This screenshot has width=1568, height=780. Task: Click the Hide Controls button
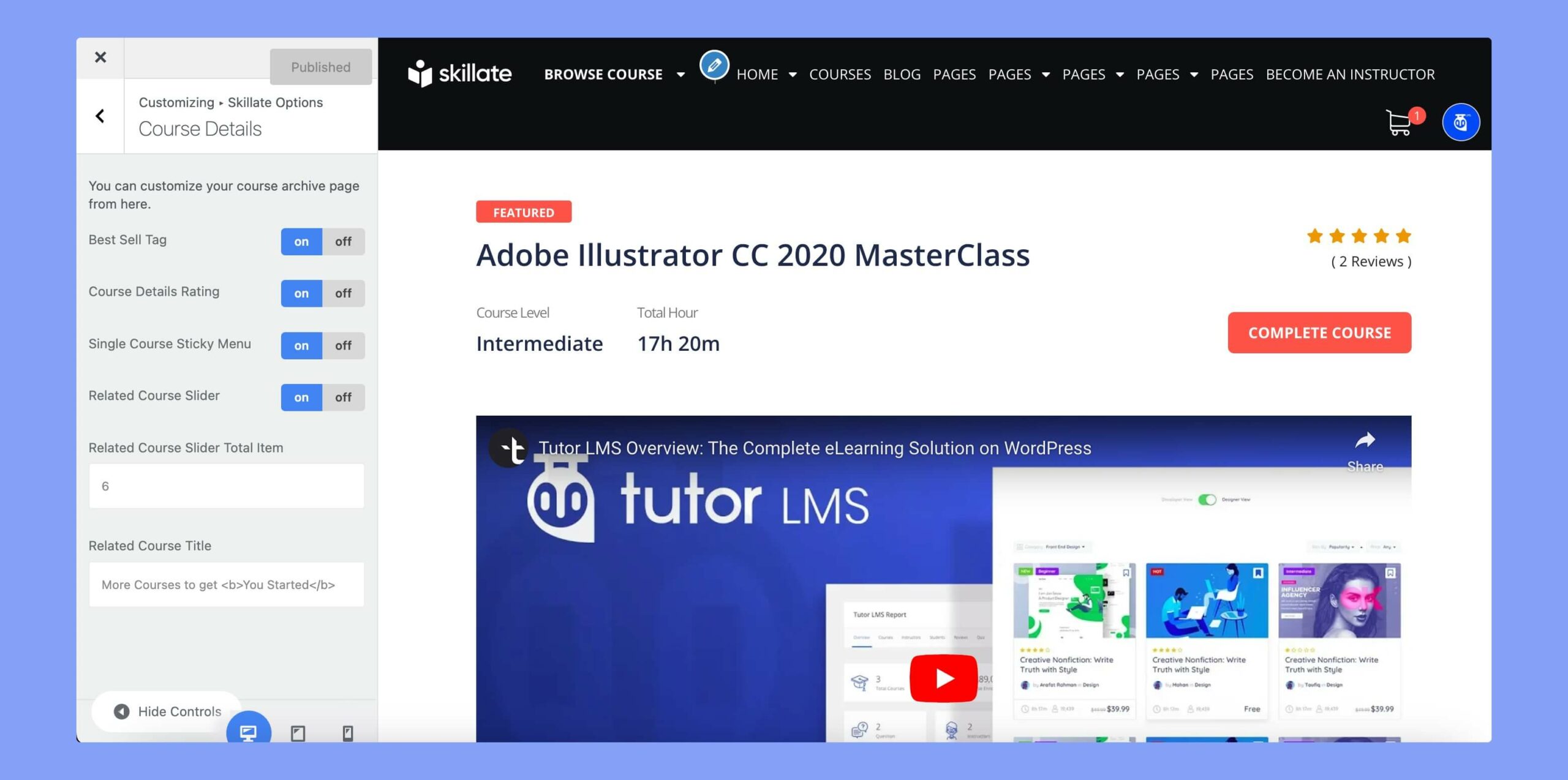(168, 711)
